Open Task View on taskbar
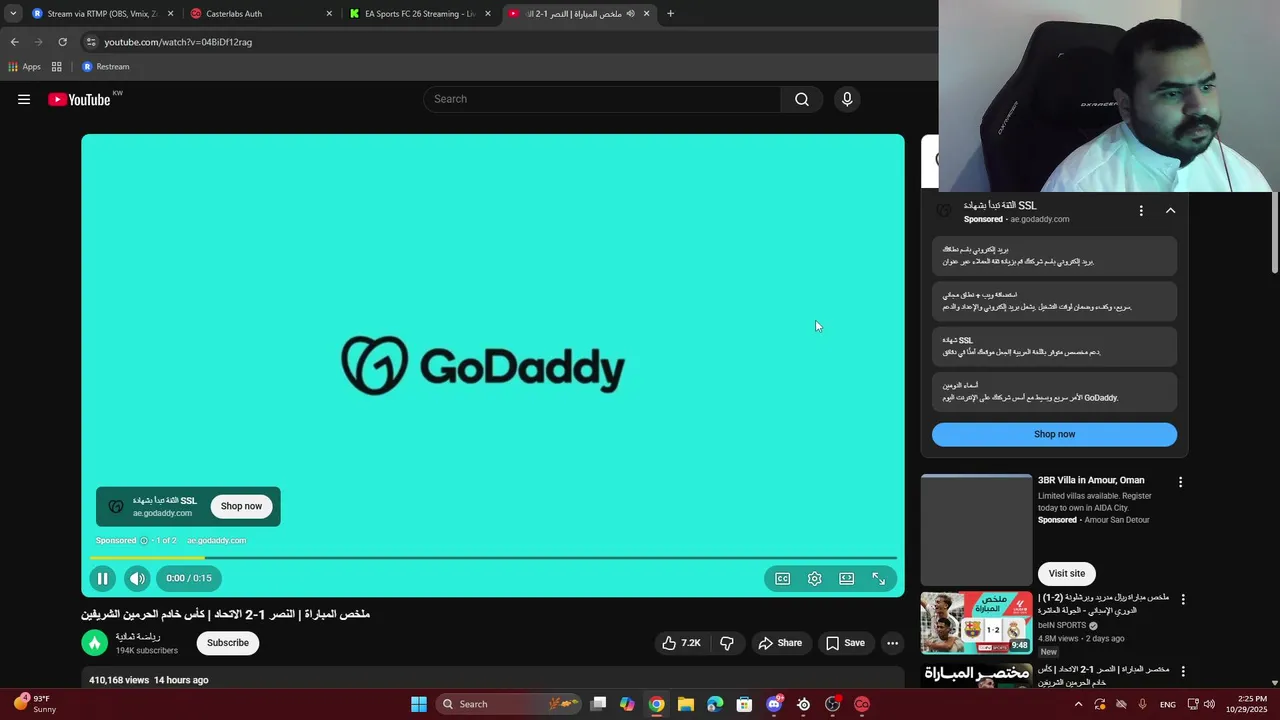The width and height of the screenshot is (1280, 720). coord(598,704)
